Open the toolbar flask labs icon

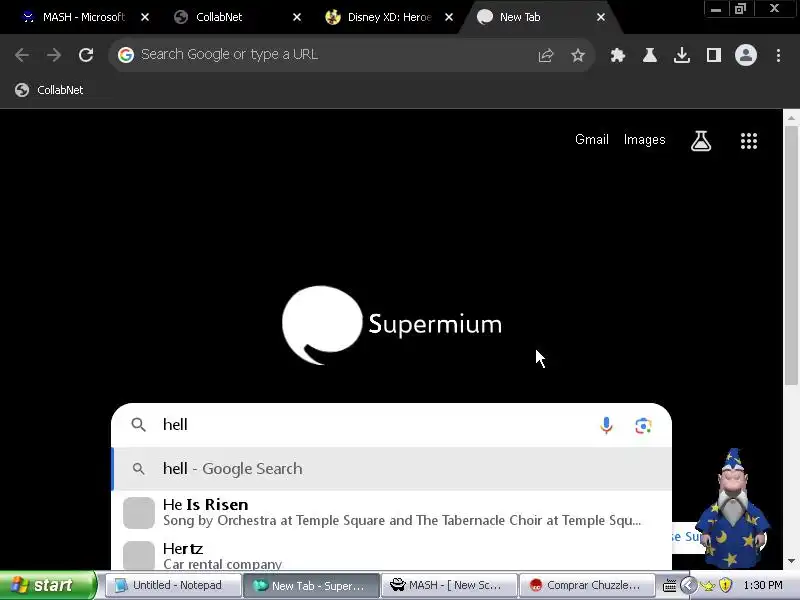coord(649,55)
